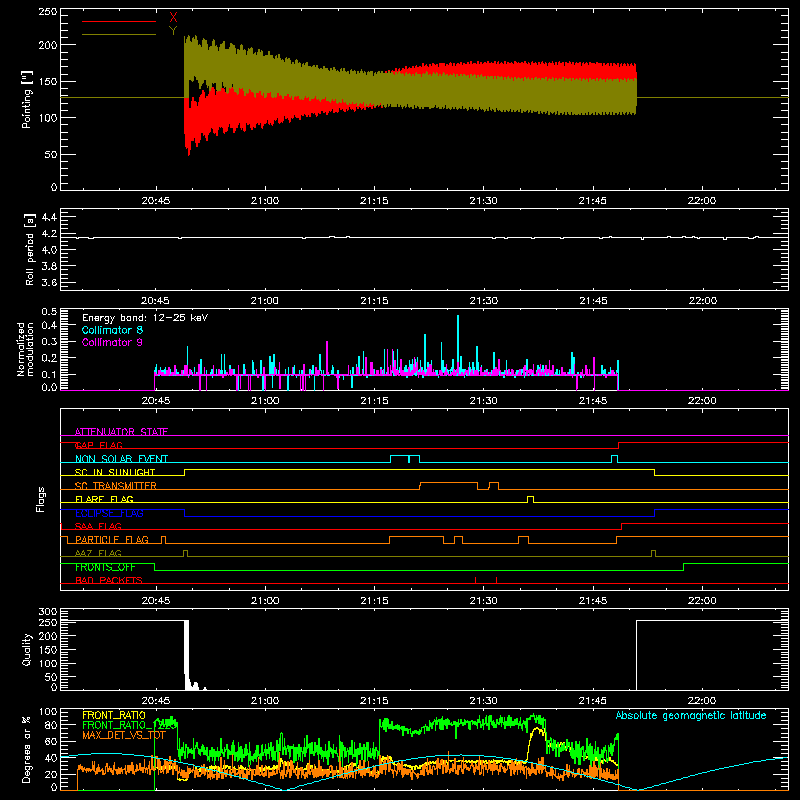Viewport: 800px width, 800px height.
Task: Select the magenta Collimator 9 legend entry
Action: tap(112, 342)
